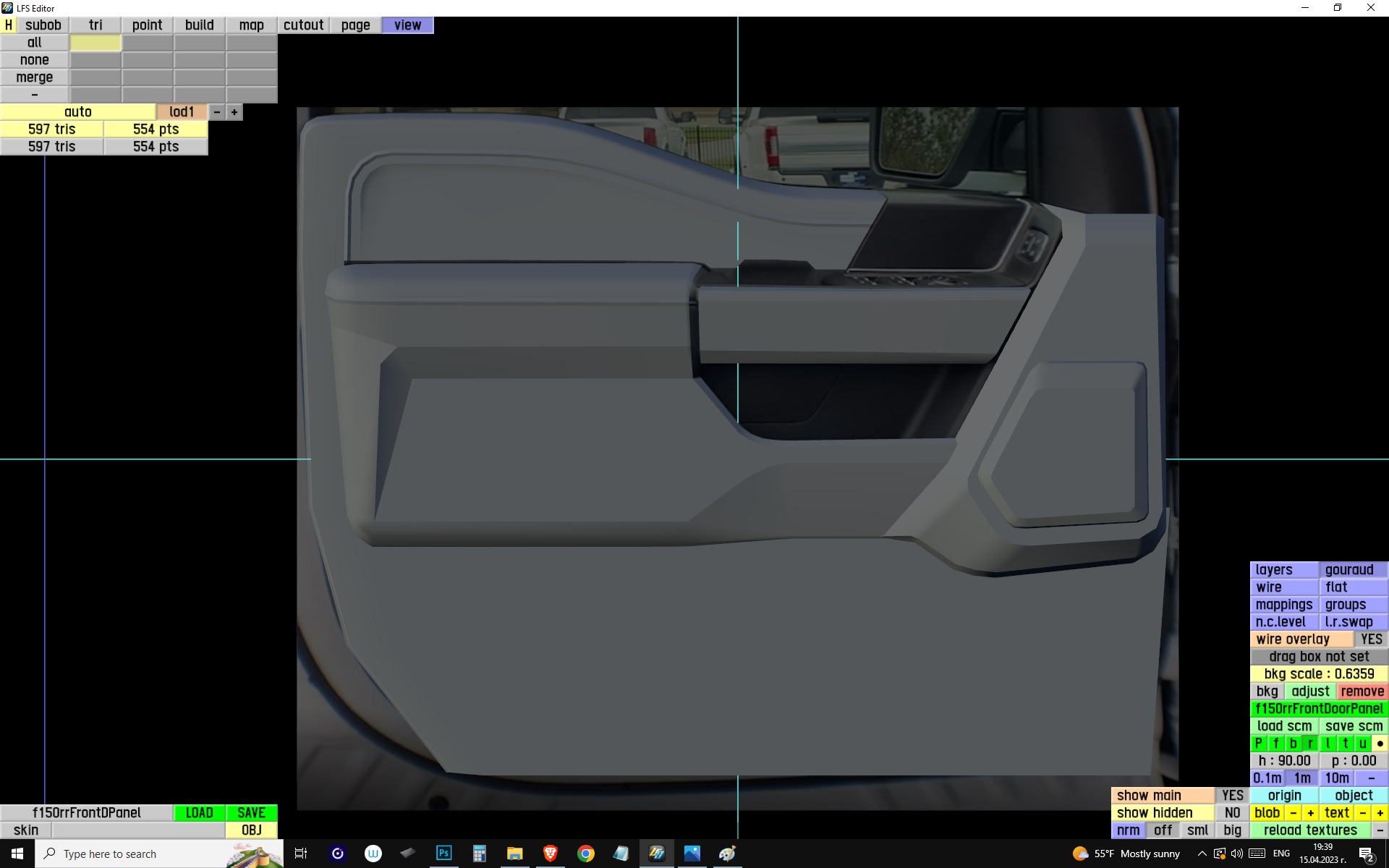Click the black dot view button
This screenshot has height=868, width=1389.
(1380, 744)
